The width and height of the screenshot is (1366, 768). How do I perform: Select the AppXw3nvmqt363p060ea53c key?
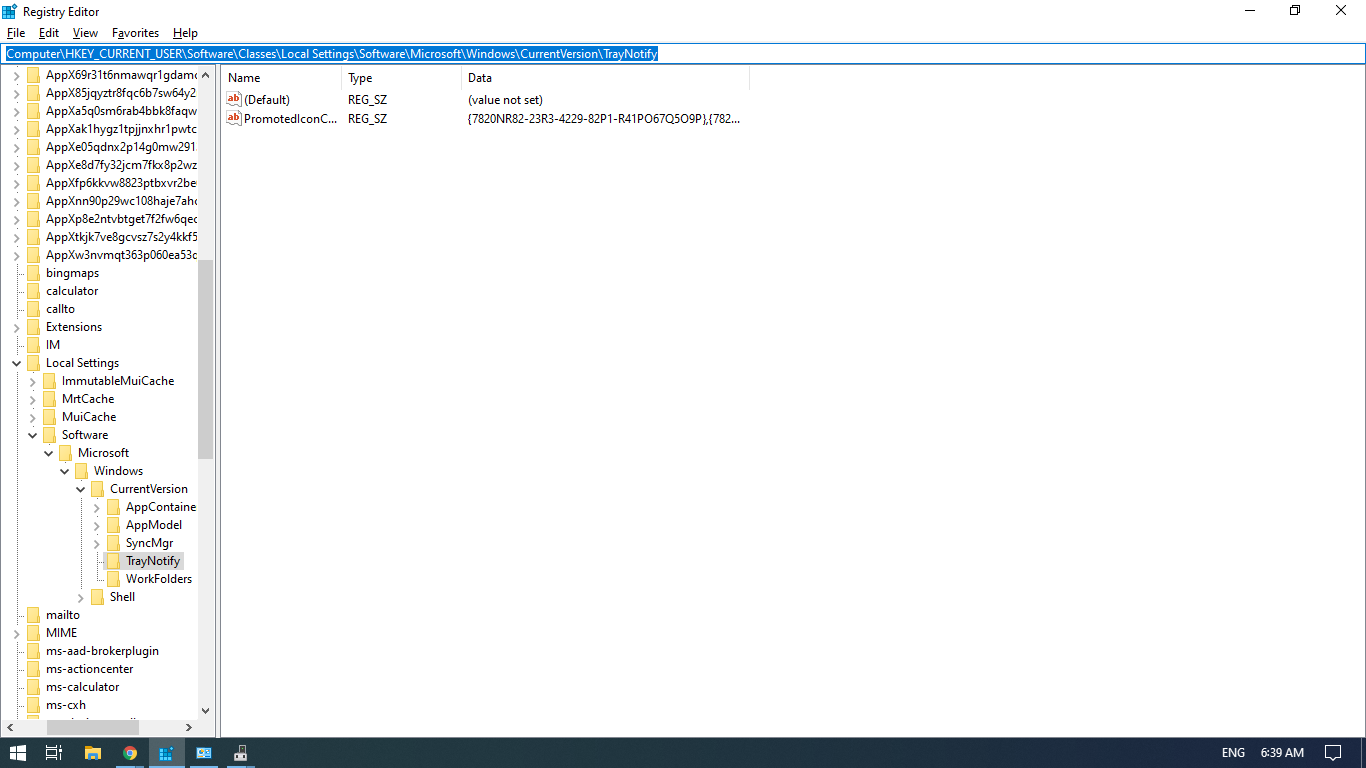[121, 255]
